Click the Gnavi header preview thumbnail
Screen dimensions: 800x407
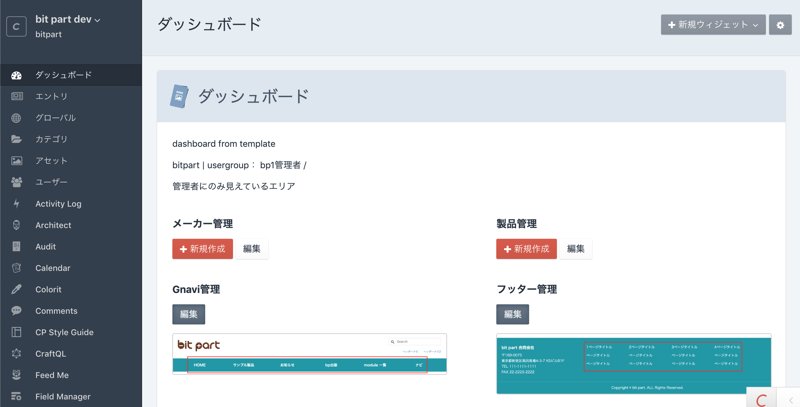click(x=309, y=354)
